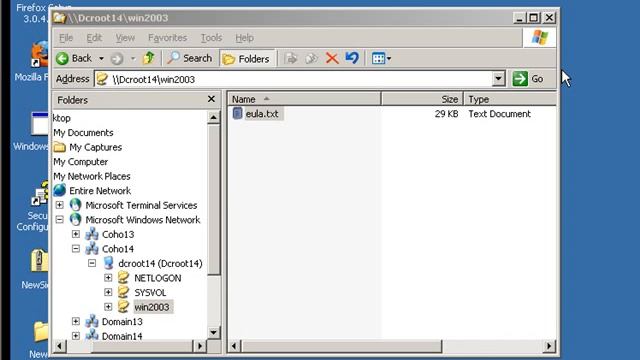Expand the NETLOGON share node

(108, 278)
